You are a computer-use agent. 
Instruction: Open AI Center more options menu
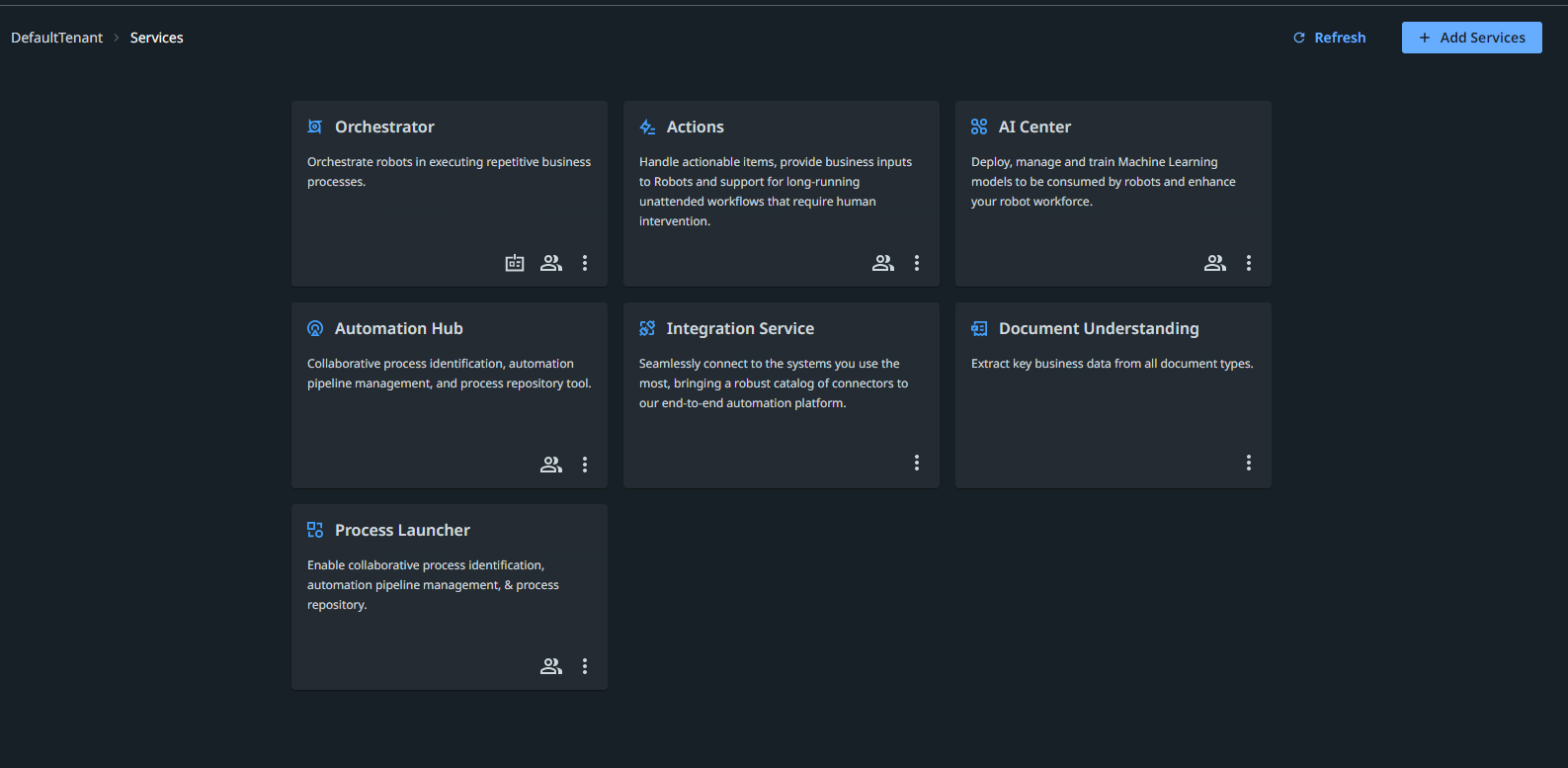(1249, 263)
